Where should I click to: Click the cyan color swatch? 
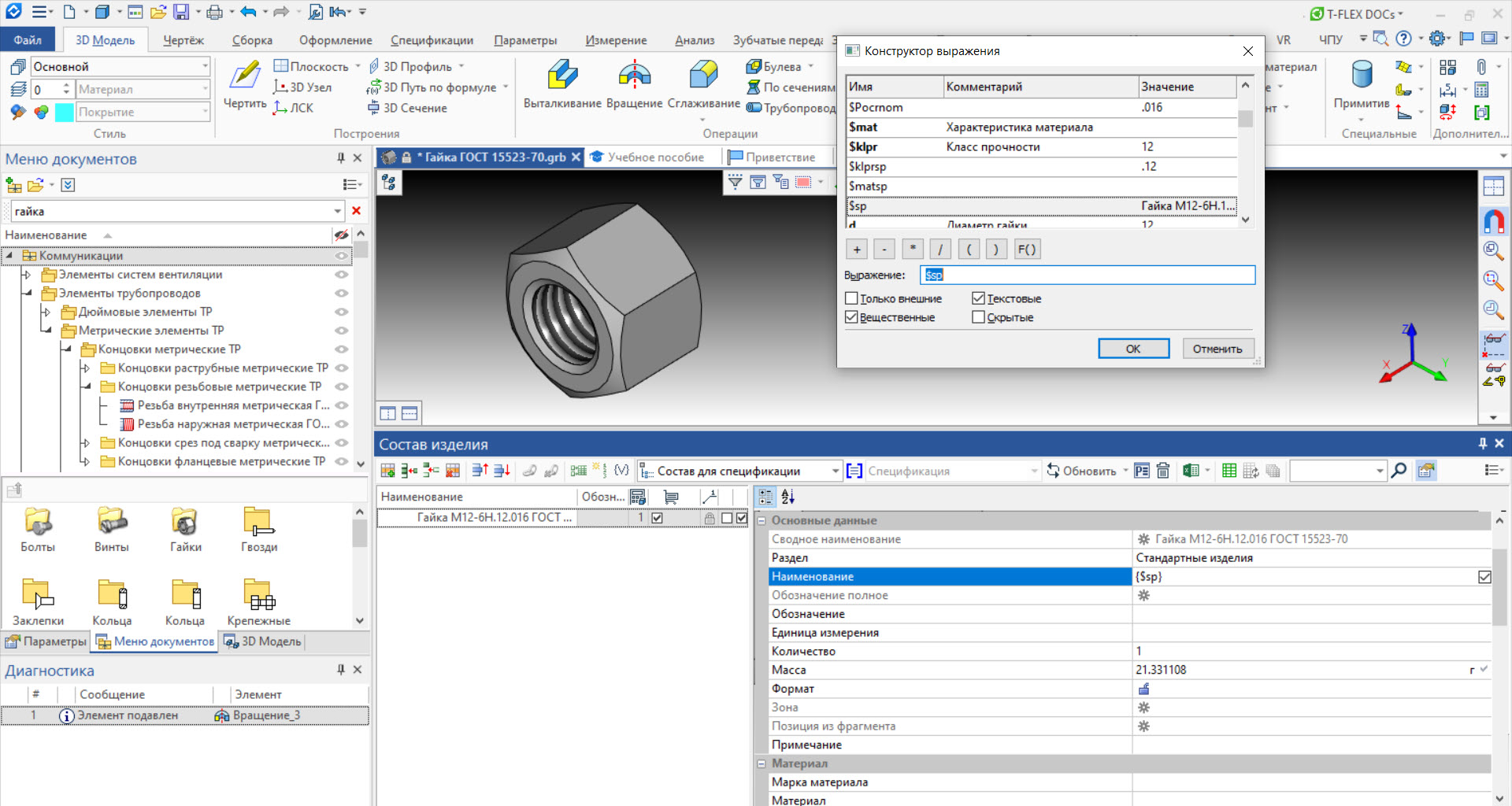64,112
